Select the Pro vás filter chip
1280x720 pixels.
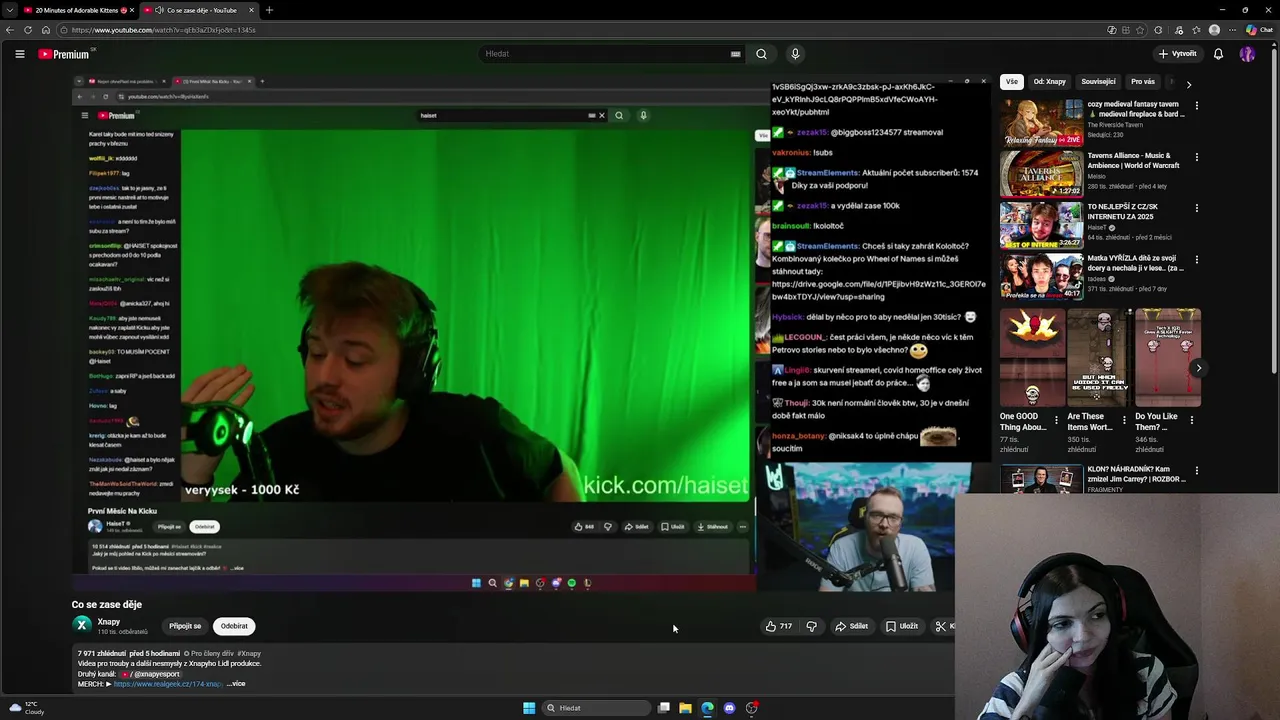[x=1143, y=82]
